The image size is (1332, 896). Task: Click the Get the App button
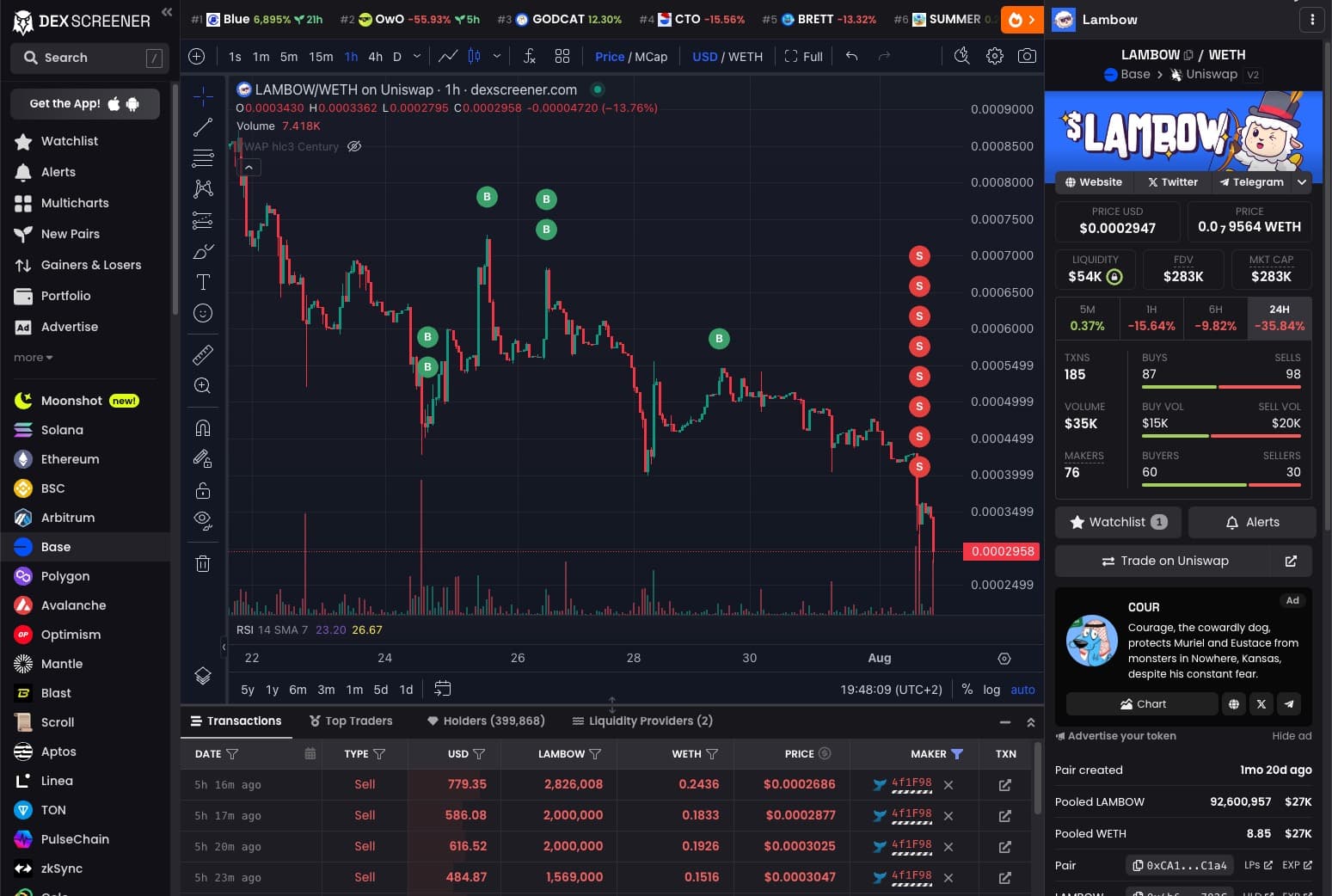[85, 104]
